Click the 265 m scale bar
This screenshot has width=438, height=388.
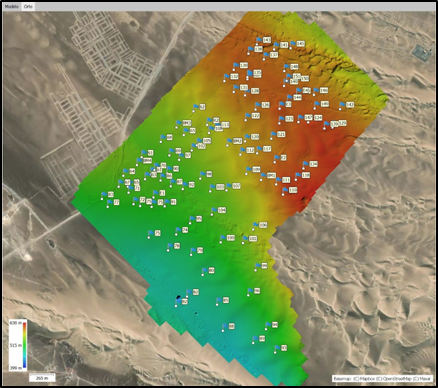(x=42, y=378)
